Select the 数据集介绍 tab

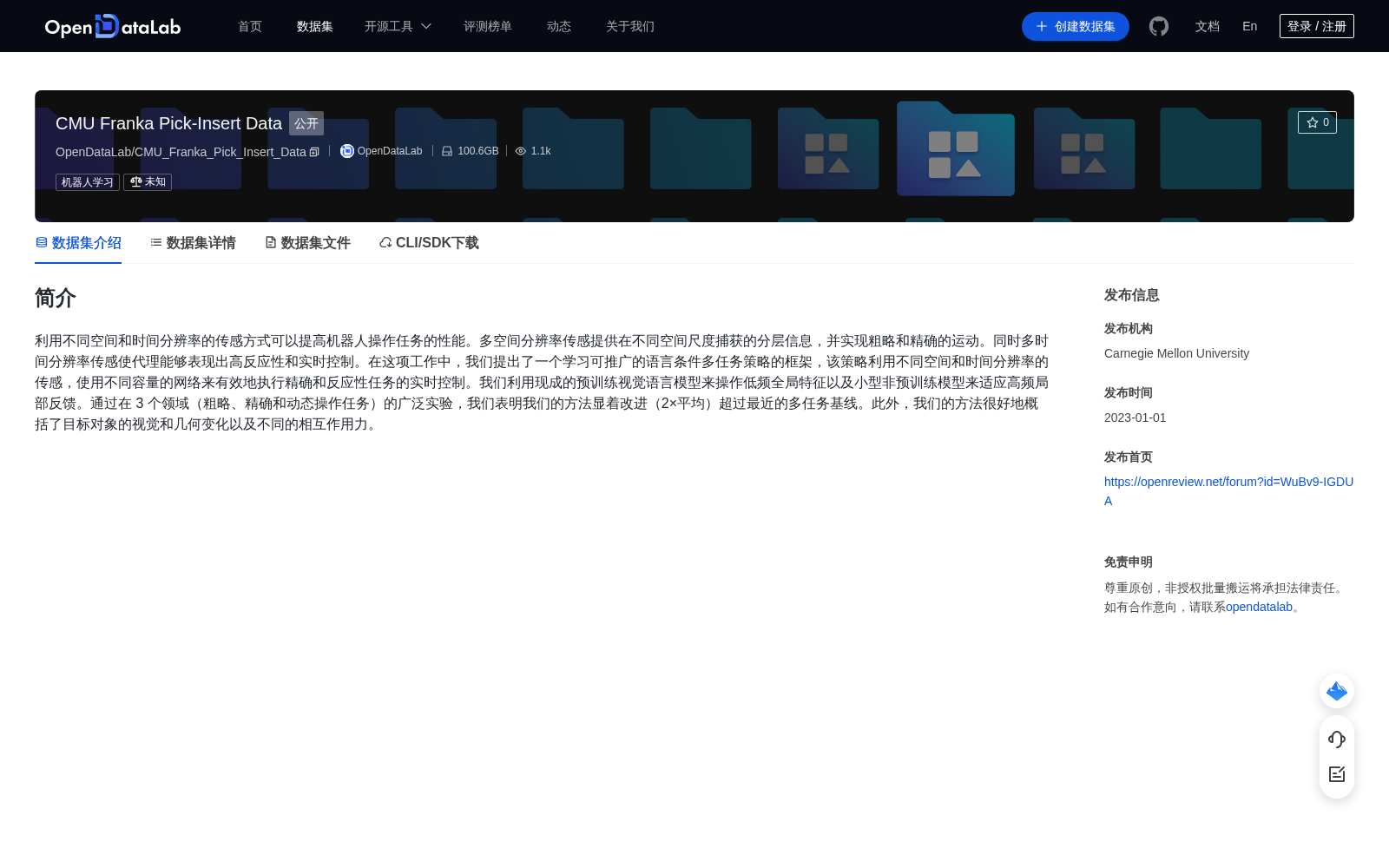(78, 243)
